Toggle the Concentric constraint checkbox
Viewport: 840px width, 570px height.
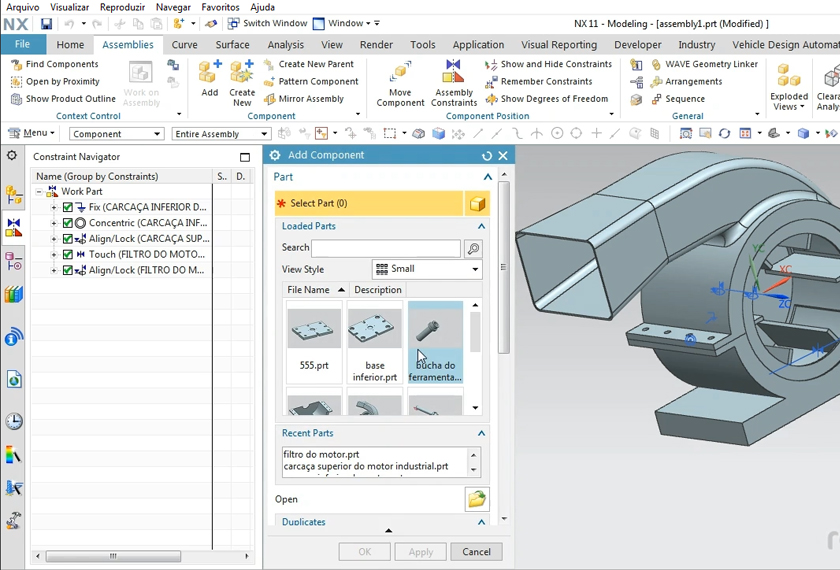68,223
